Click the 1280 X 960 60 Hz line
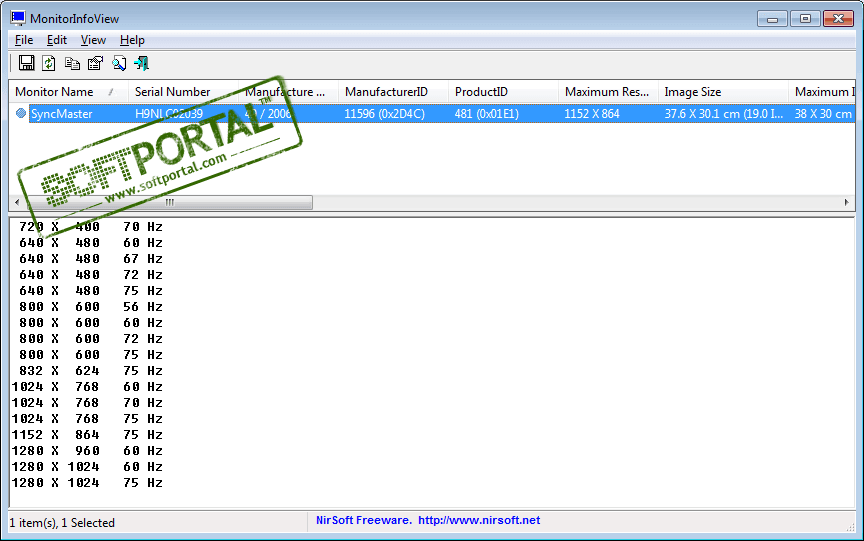This screenshot has height=541, width=864. pyautogui.click(x=87, y=451)
